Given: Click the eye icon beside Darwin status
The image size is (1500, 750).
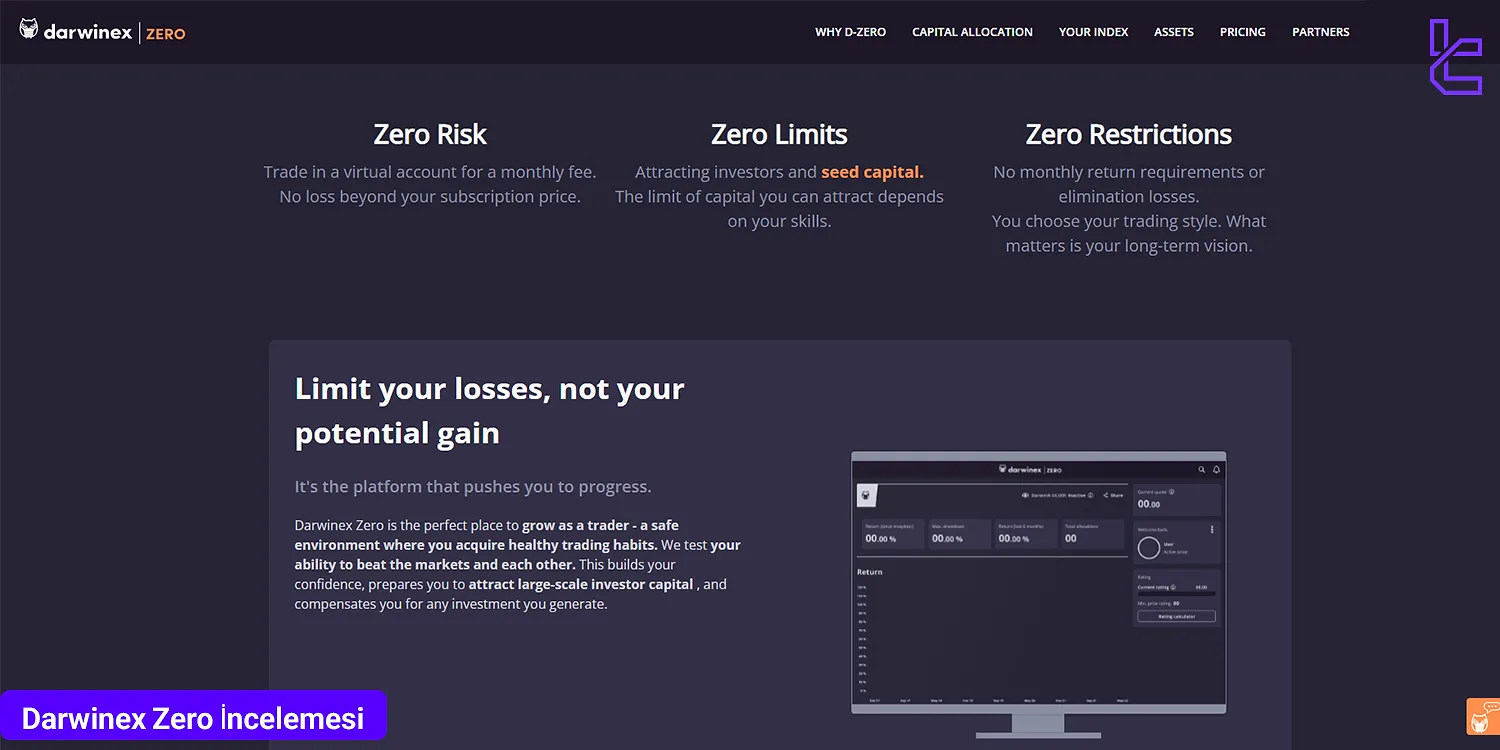Looking at the screenshot, I should (x=1025, y=496).
